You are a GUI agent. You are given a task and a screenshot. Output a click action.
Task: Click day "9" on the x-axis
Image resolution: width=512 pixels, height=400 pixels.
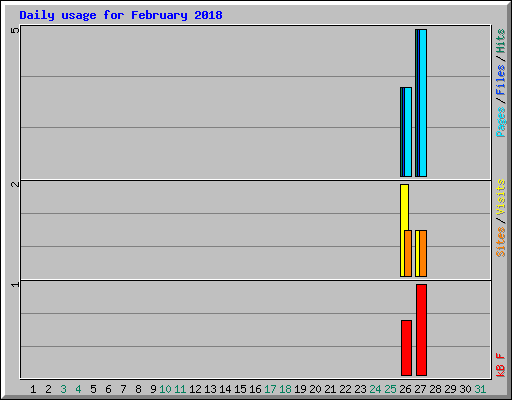coord(153,389)
